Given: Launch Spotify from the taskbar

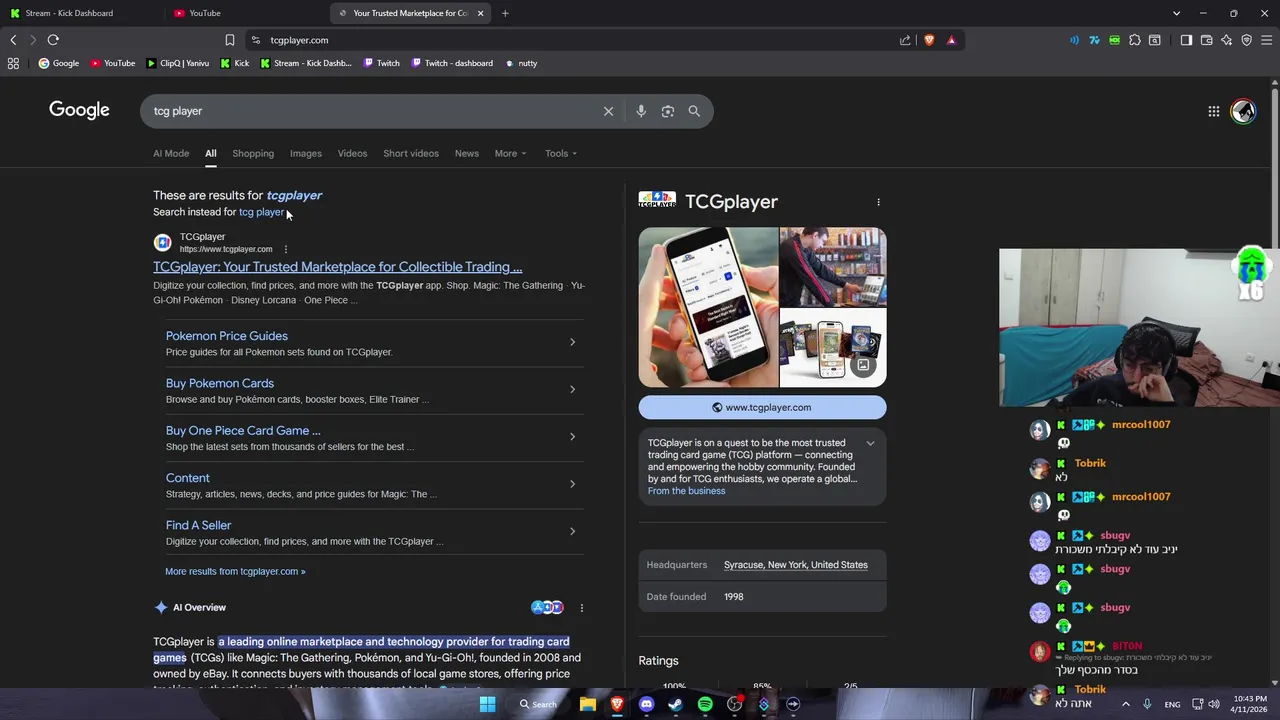Looking at the screenshot, I should point(705,704).
